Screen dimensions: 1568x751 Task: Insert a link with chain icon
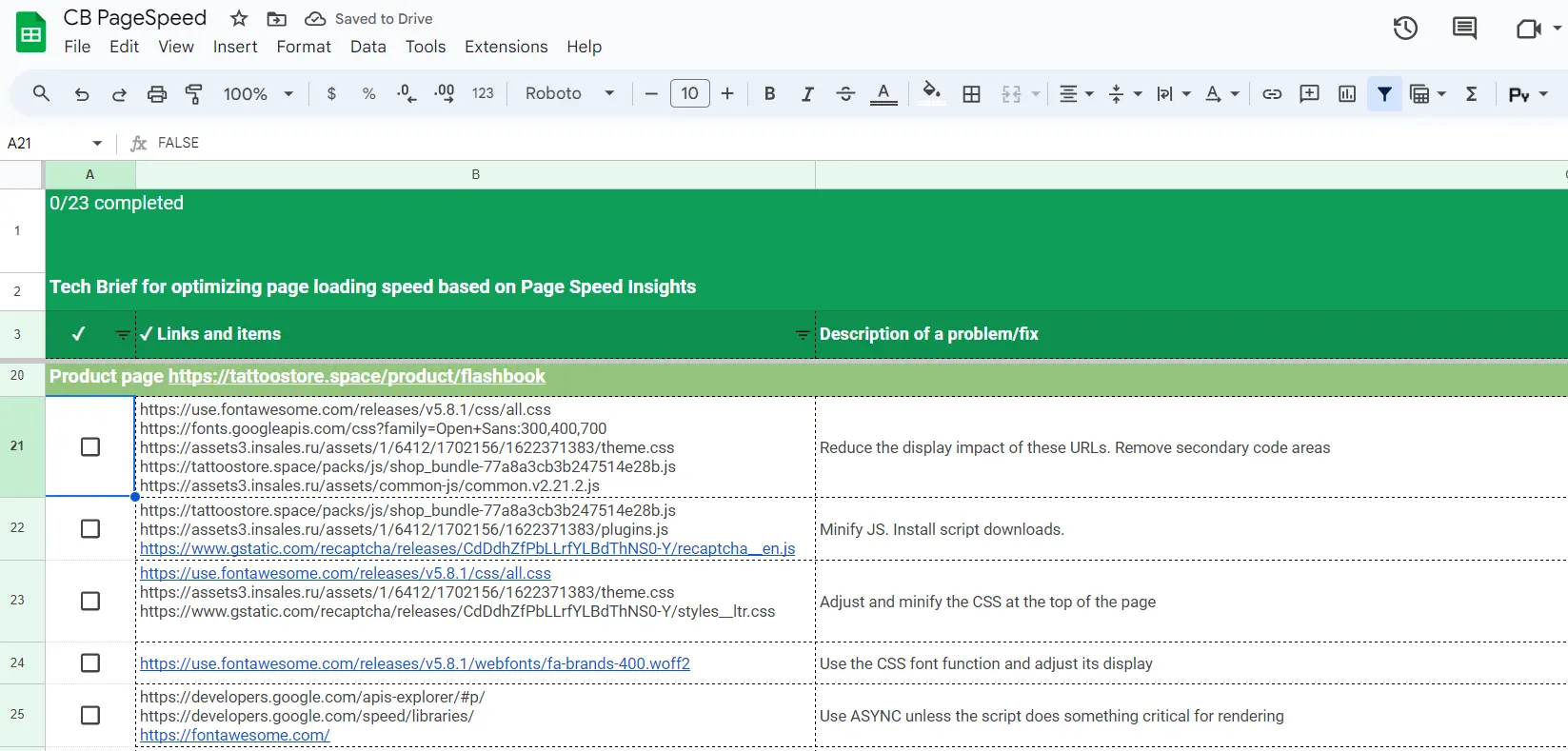point(1272,93)
